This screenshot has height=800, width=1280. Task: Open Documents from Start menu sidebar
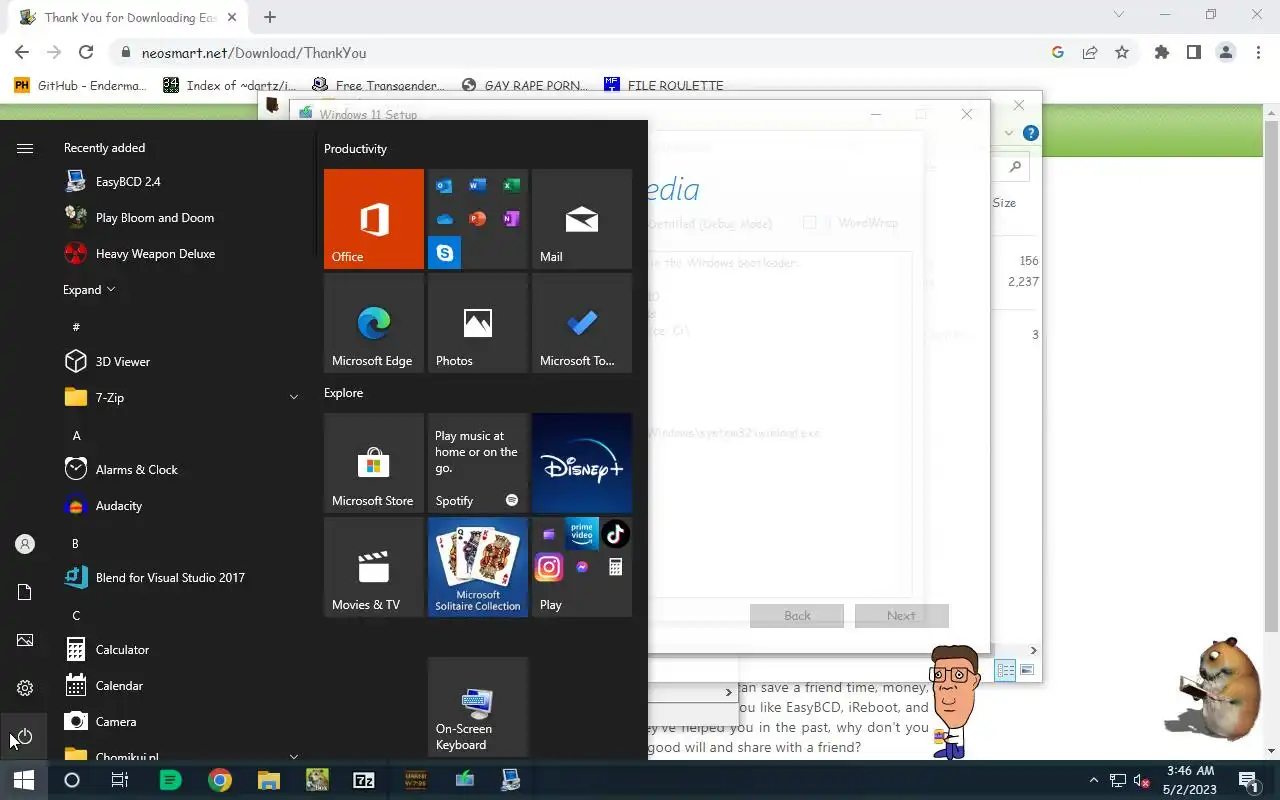click(25, 592)
